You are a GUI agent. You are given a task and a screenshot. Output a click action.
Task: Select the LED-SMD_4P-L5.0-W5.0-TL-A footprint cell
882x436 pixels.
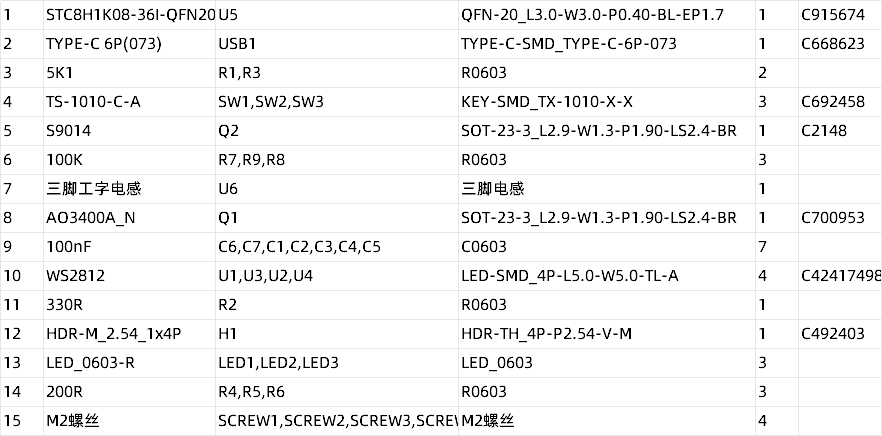point(607,276)
